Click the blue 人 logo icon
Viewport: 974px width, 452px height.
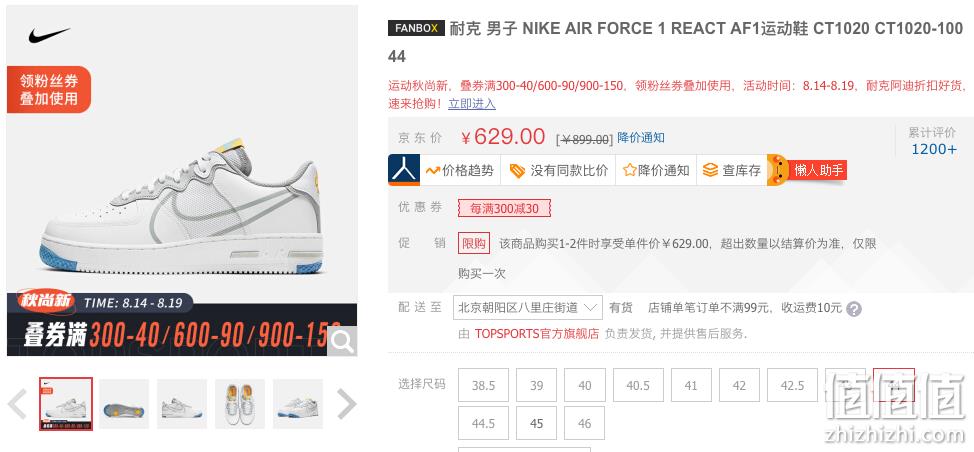pyautogui.click(x=404, y=170)
